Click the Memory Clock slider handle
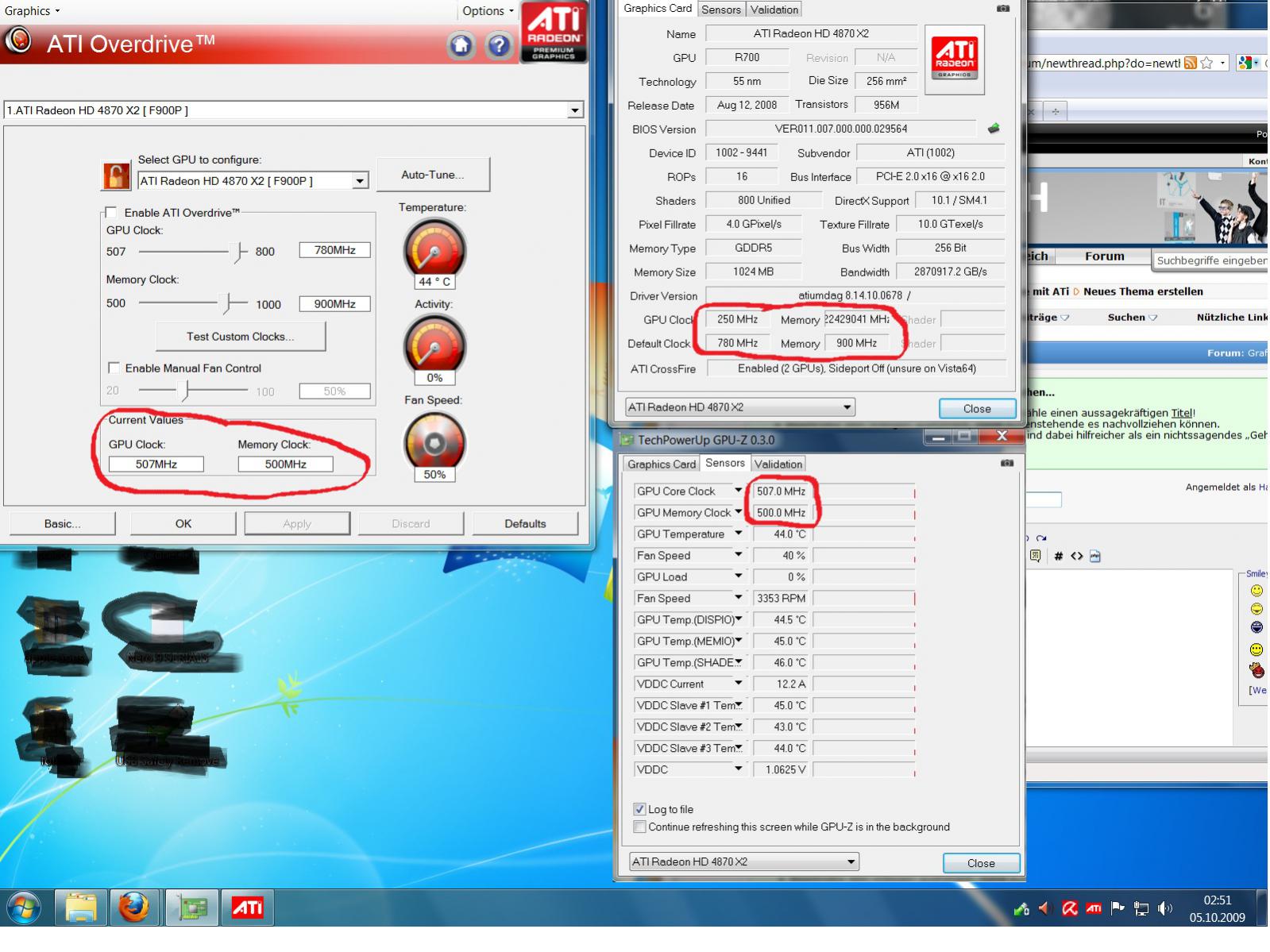The width and height of the screenshot is (1270, 952). pos(228,303)
